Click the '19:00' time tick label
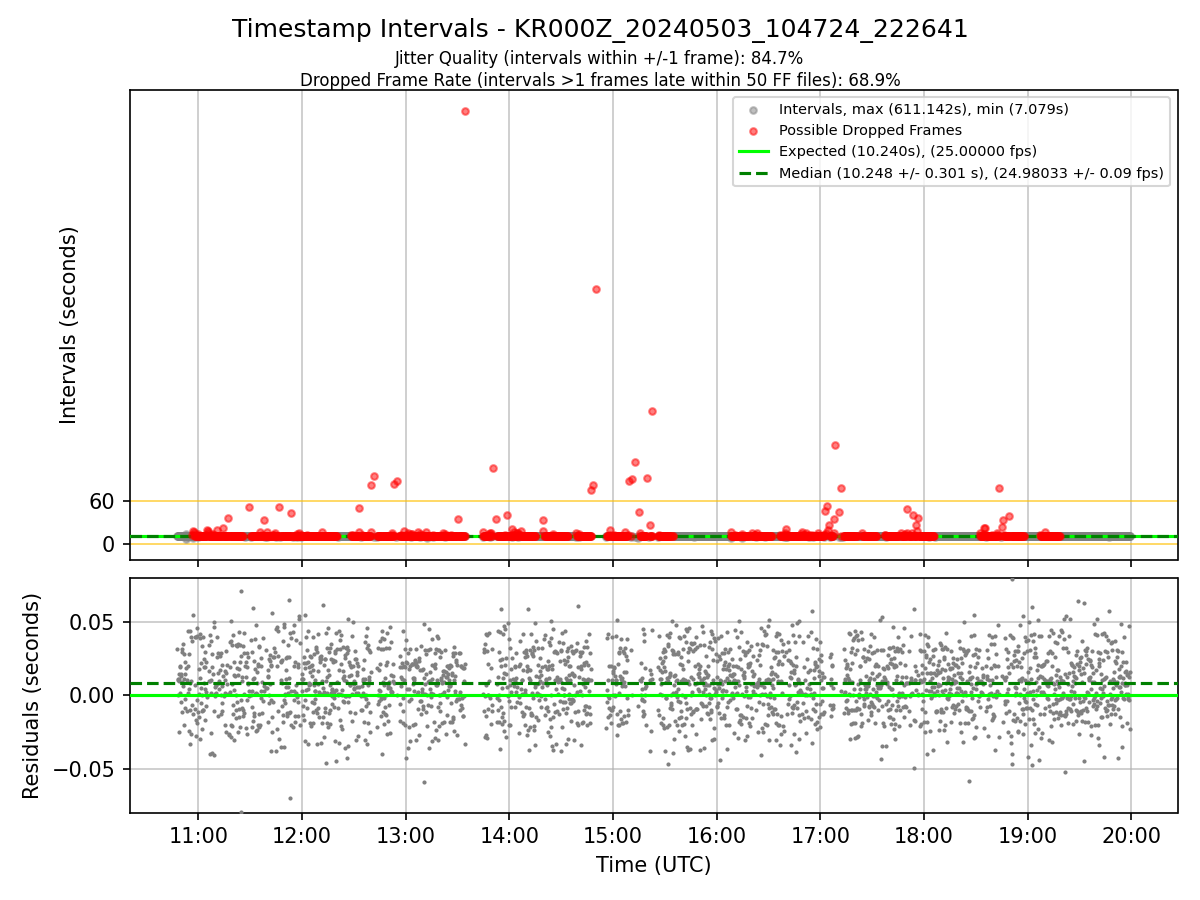The width and height of the screenshot is (1200, 900). coord(1028,834)
